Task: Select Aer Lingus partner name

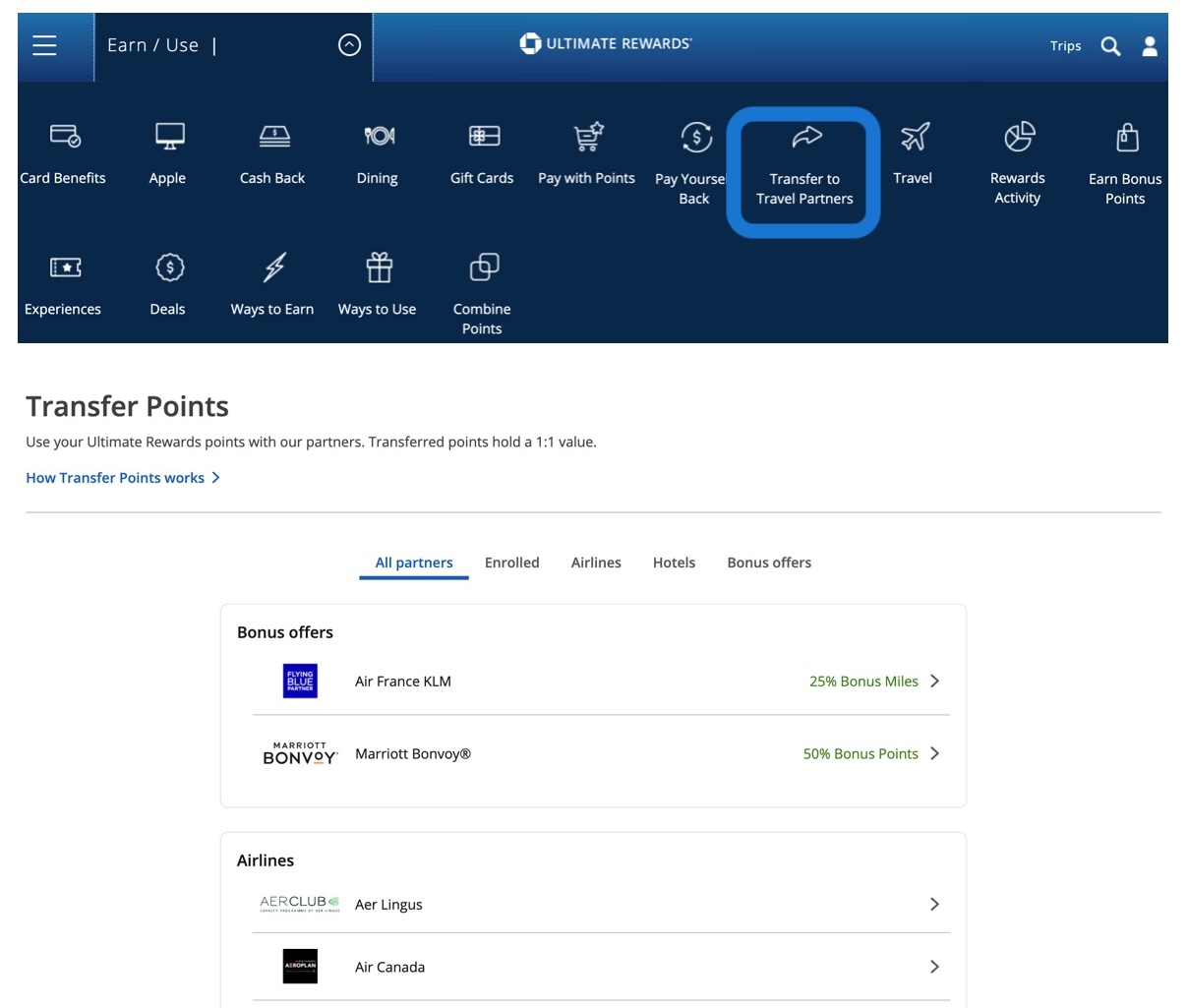Action: pos(388,905)
